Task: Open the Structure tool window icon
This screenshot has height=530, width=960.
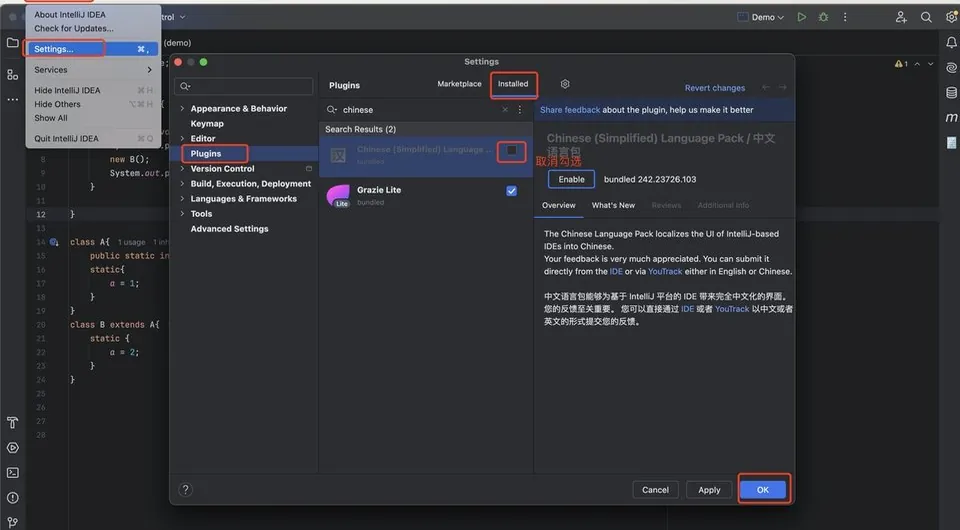Action: click(12, 75)
